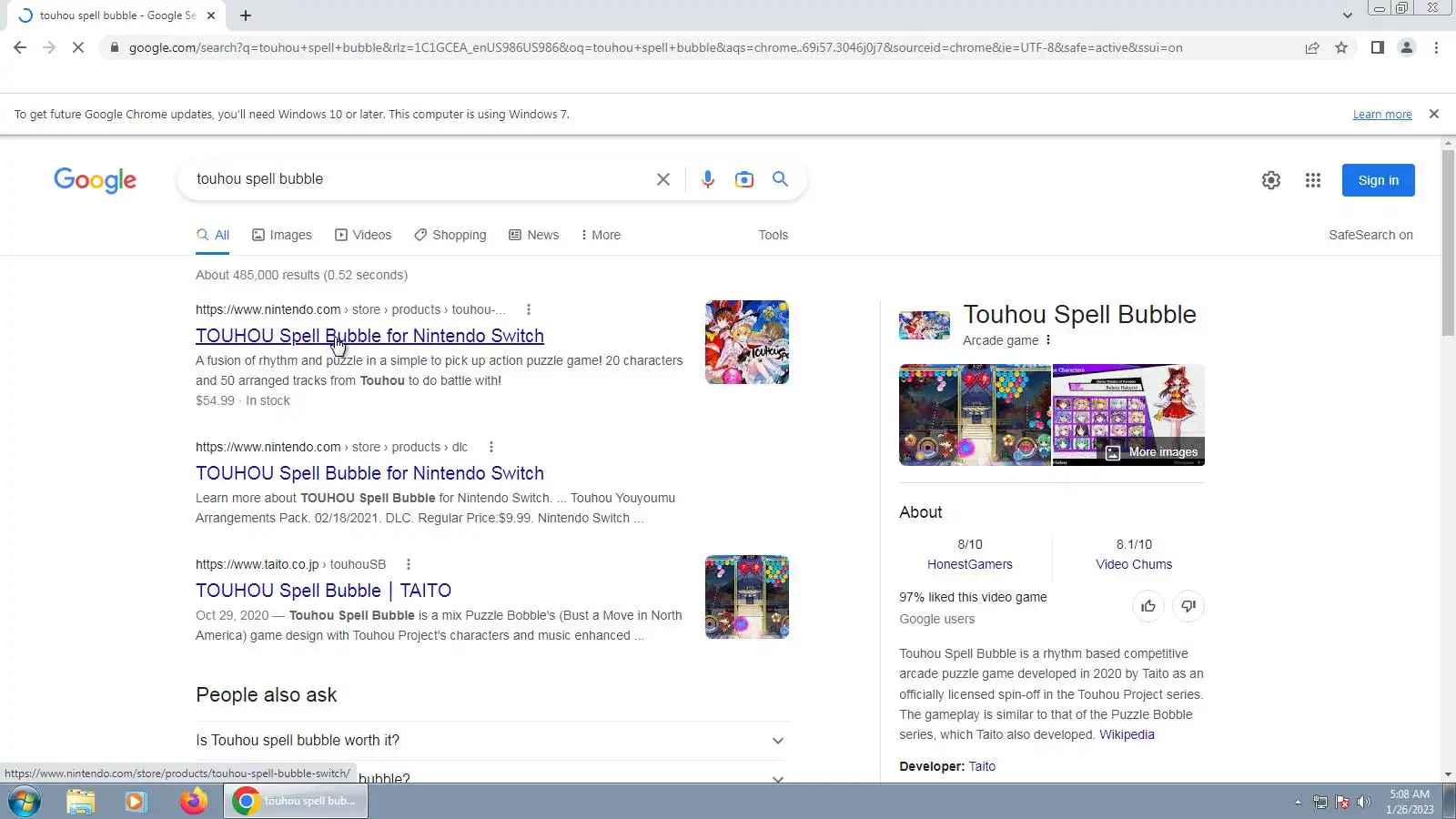Dismiss the Chrome update notification

pos(1434,114)
